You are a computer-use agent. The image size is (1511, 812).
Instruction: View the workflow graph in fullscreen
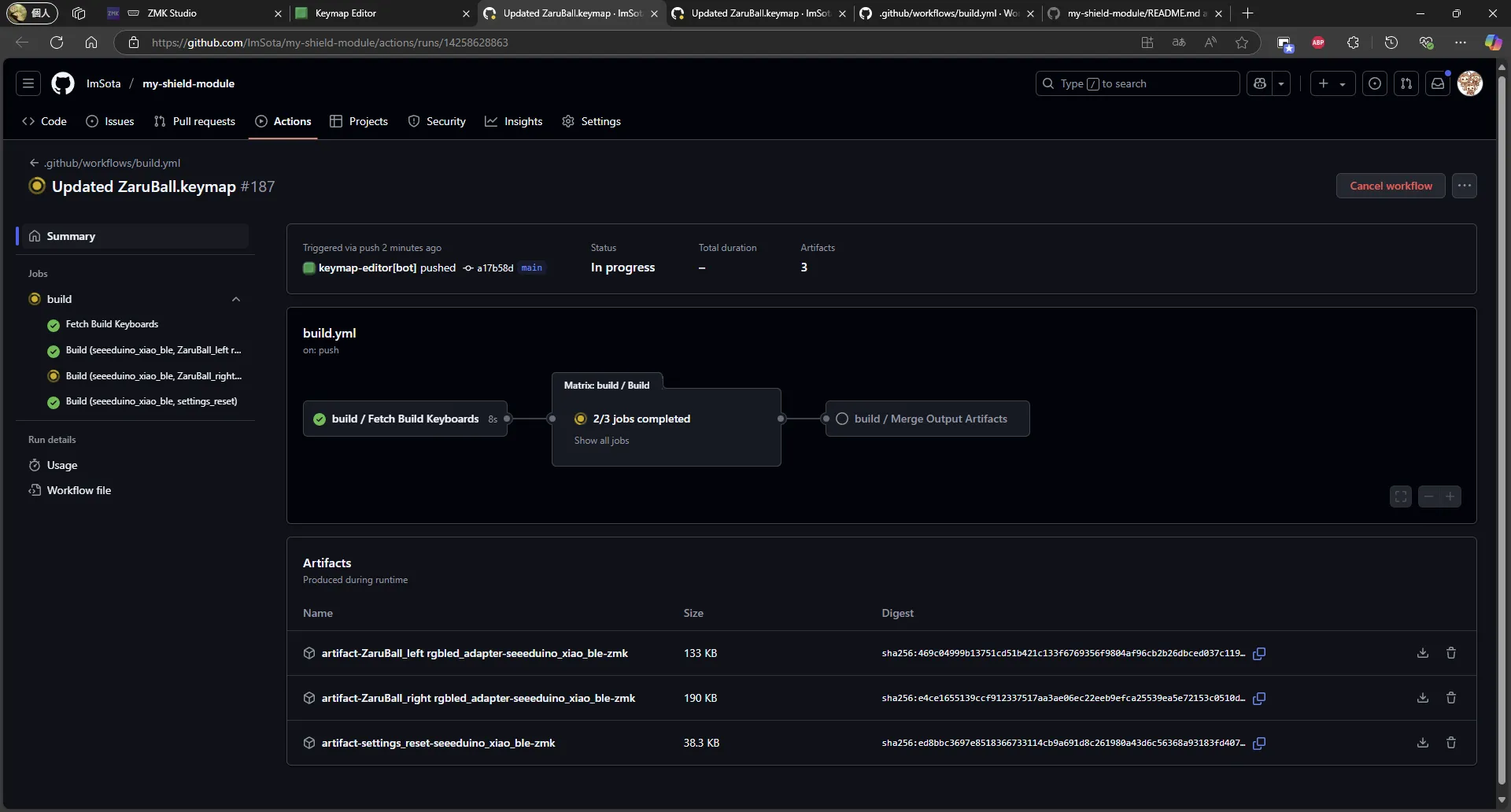click(x=1401, y=496)
